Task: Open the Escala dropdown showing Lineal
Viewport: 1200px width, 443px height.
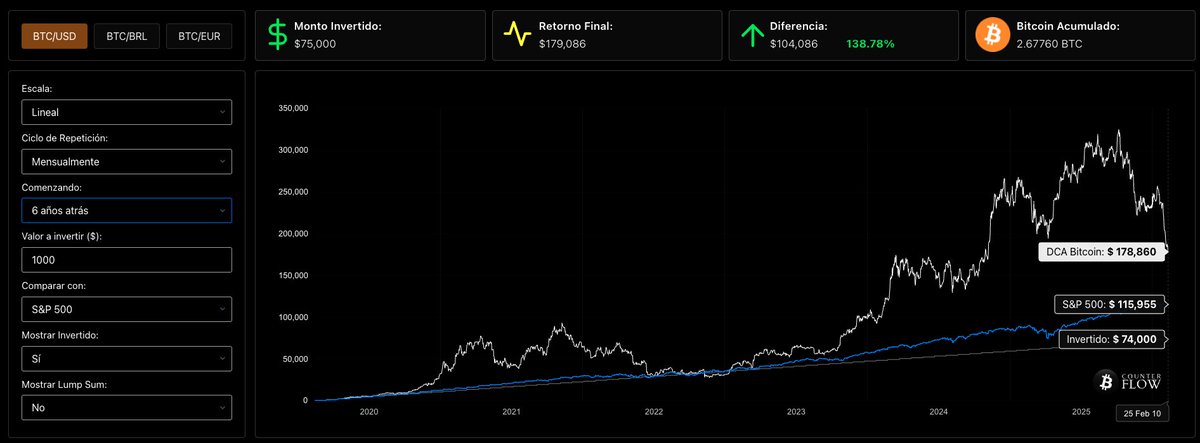Action: [x=126, y=112]
